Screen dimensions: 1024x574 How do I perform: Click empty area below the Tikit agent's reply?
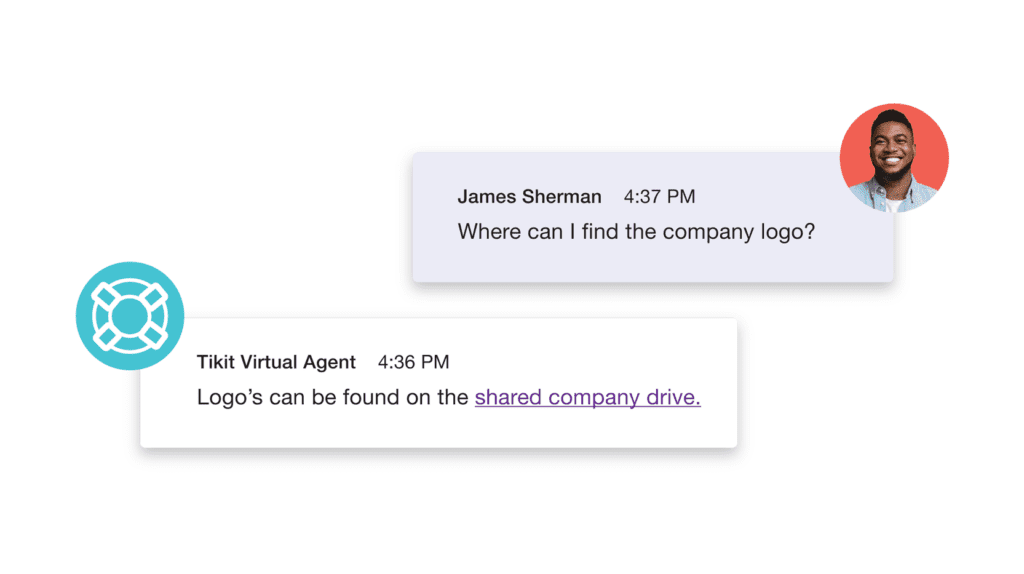point(439,430)
